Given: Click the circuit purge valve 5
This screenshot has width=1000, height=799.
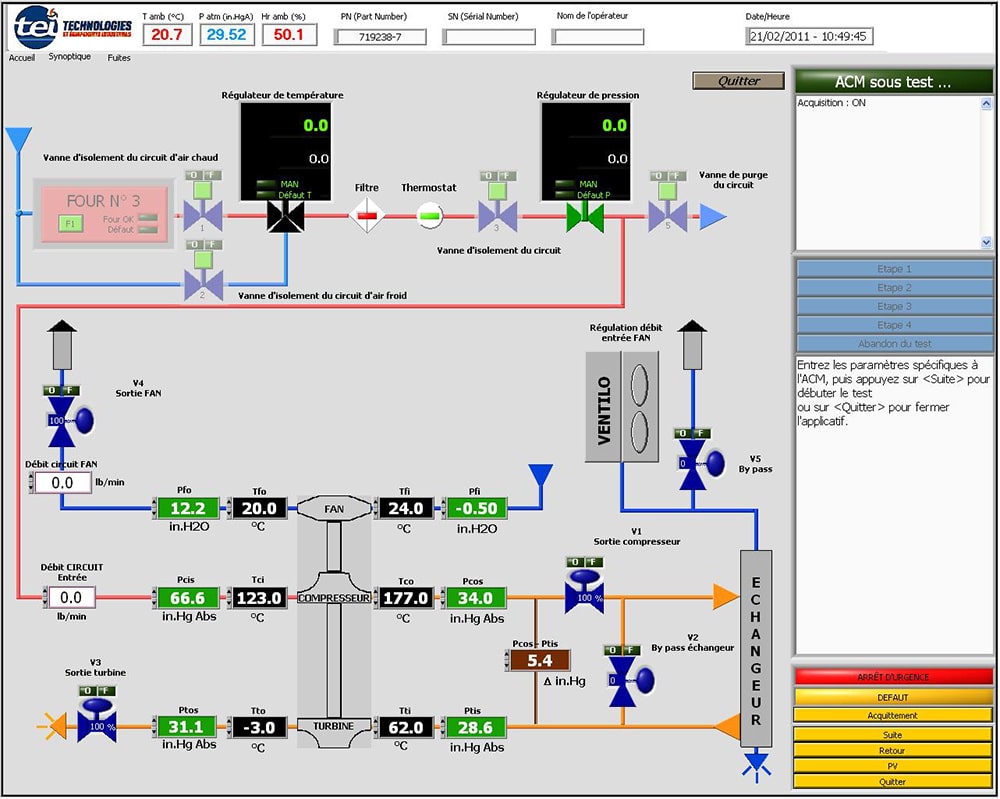Looking at the screenshot, I should tap(665, 215).
